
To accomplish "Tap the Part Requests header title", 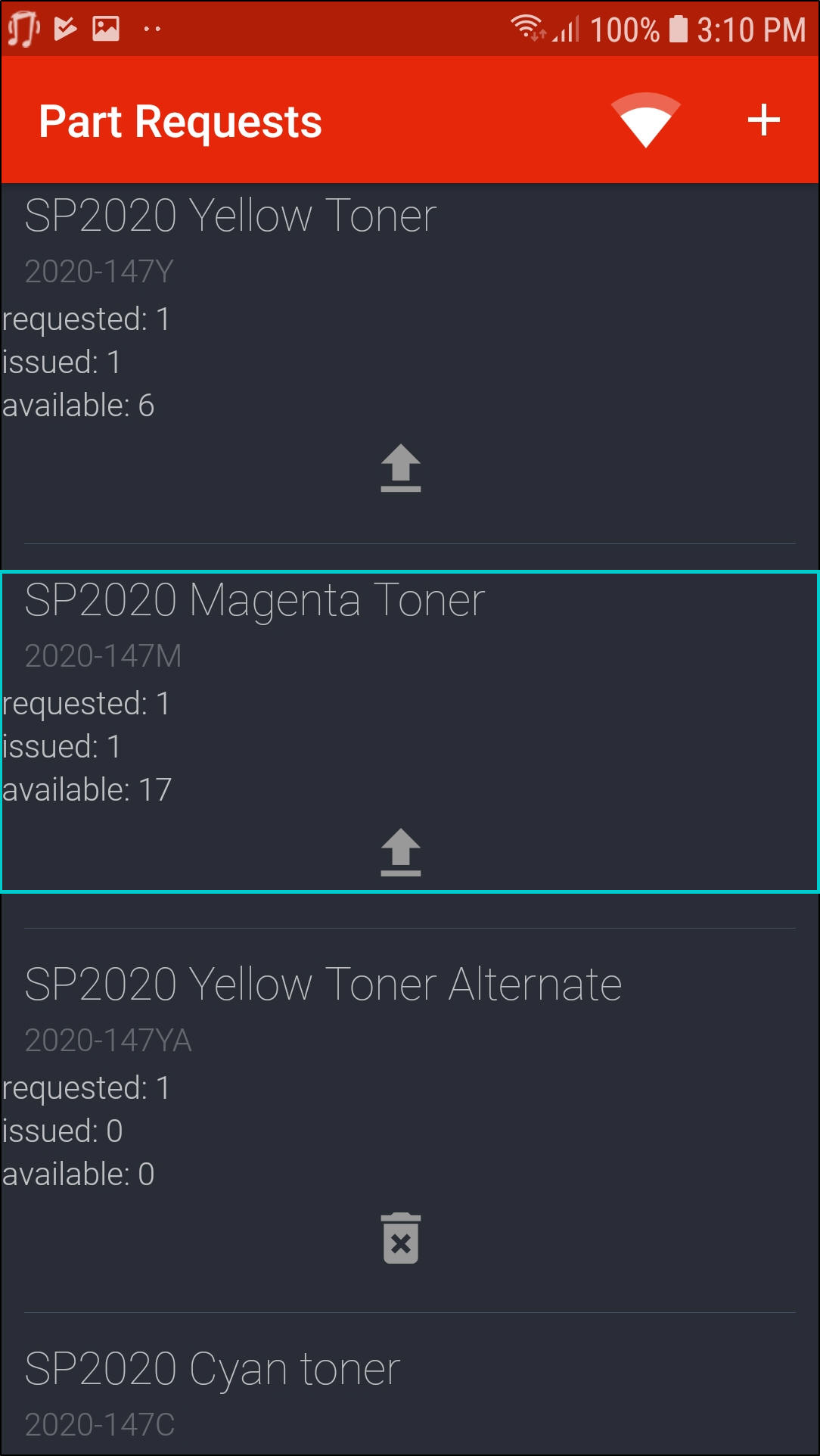I will (180, 122).
